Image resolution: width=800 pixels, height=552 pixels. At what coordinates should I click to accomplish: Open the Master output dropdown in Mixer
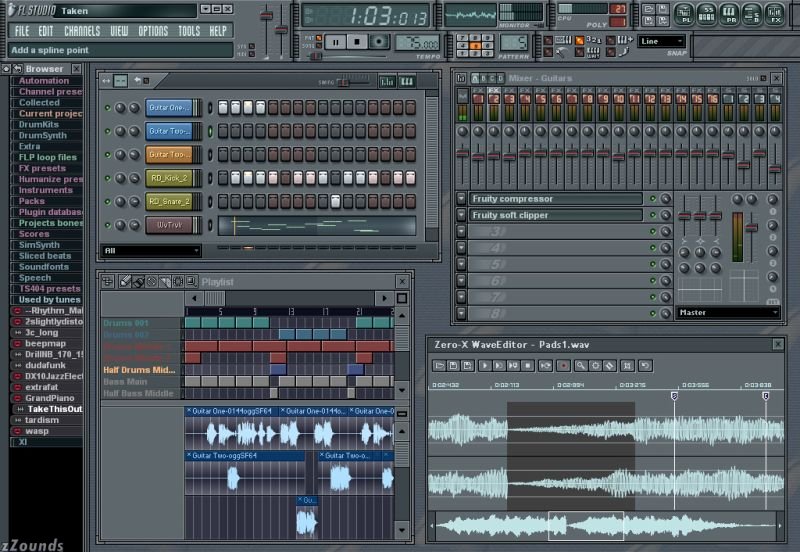click(728, 312)
